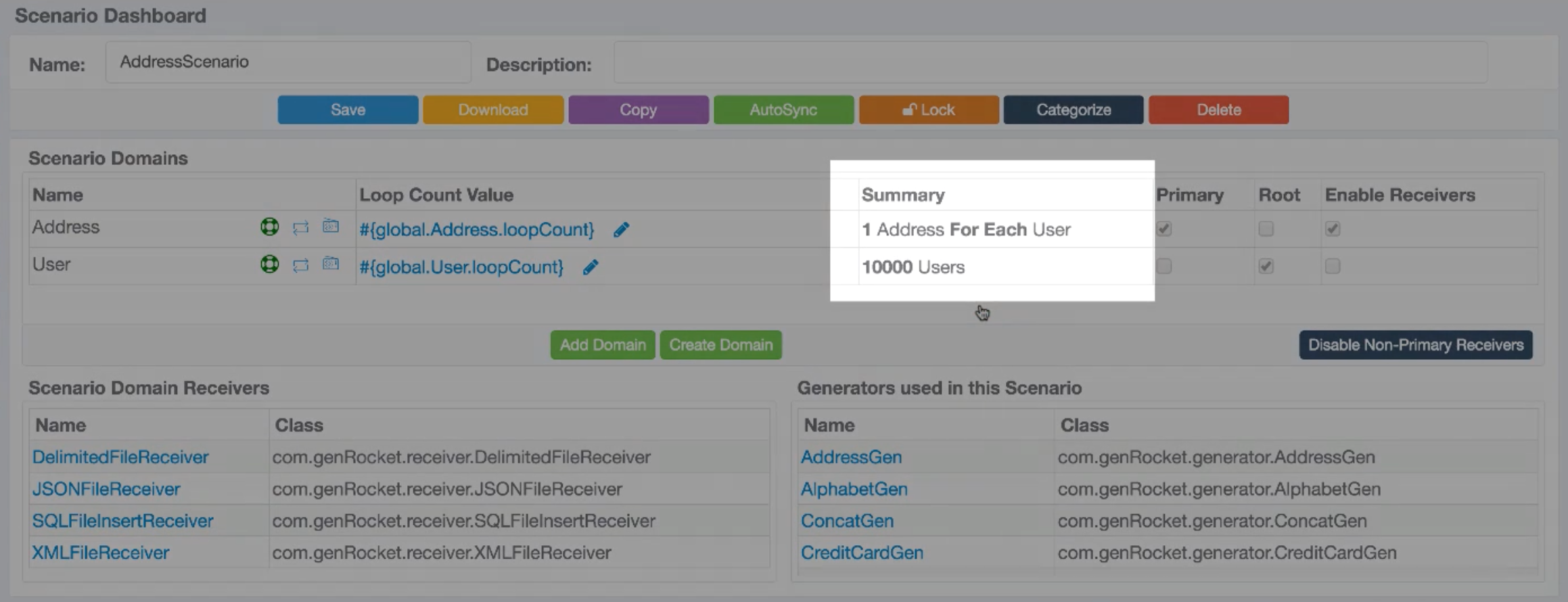Click the Description input field
Screen dimensions: 1568x602
click(1051, 62)
